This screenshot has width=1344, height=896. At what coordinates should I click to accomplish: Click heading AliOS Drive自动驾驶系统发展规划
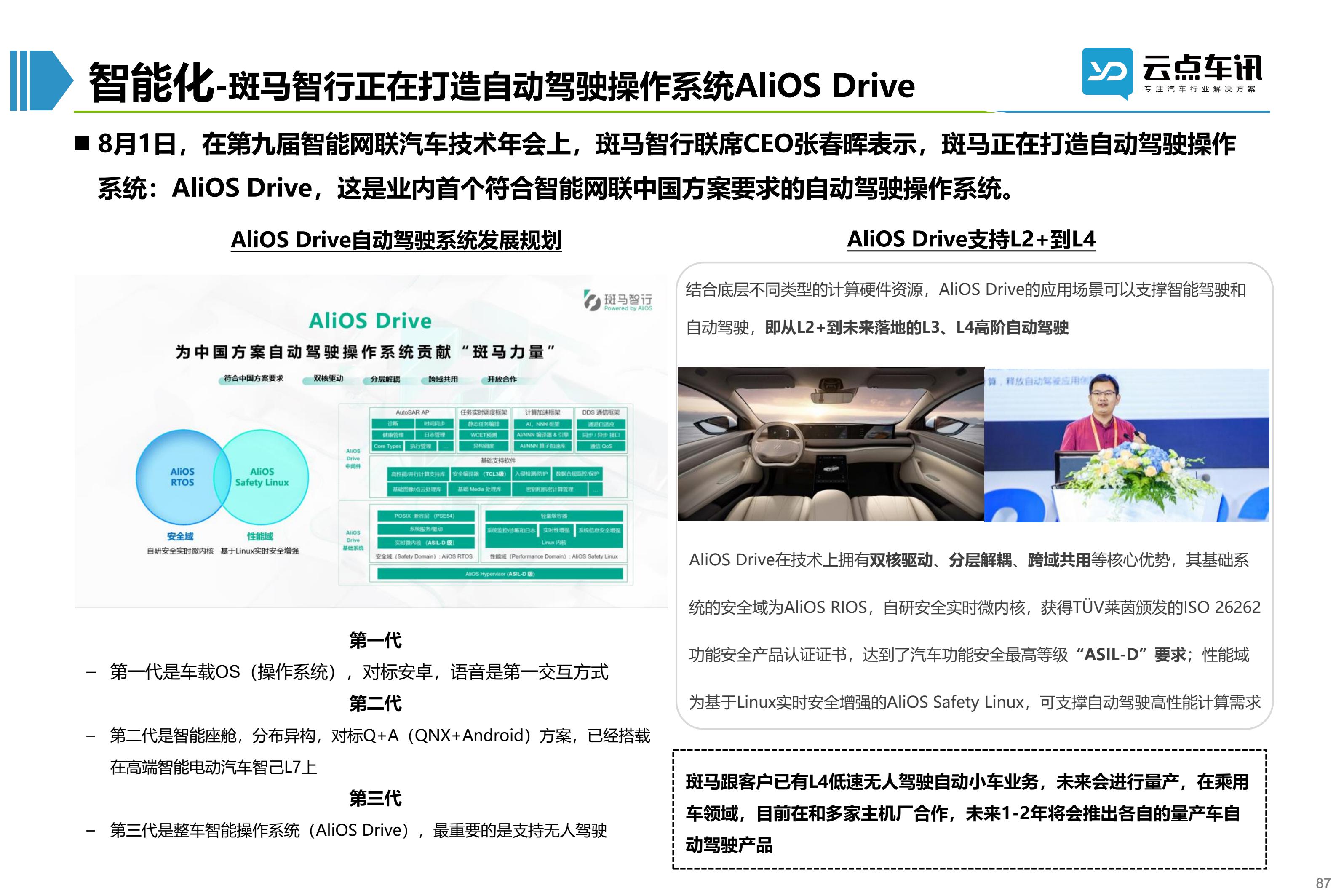click(396, 240)
